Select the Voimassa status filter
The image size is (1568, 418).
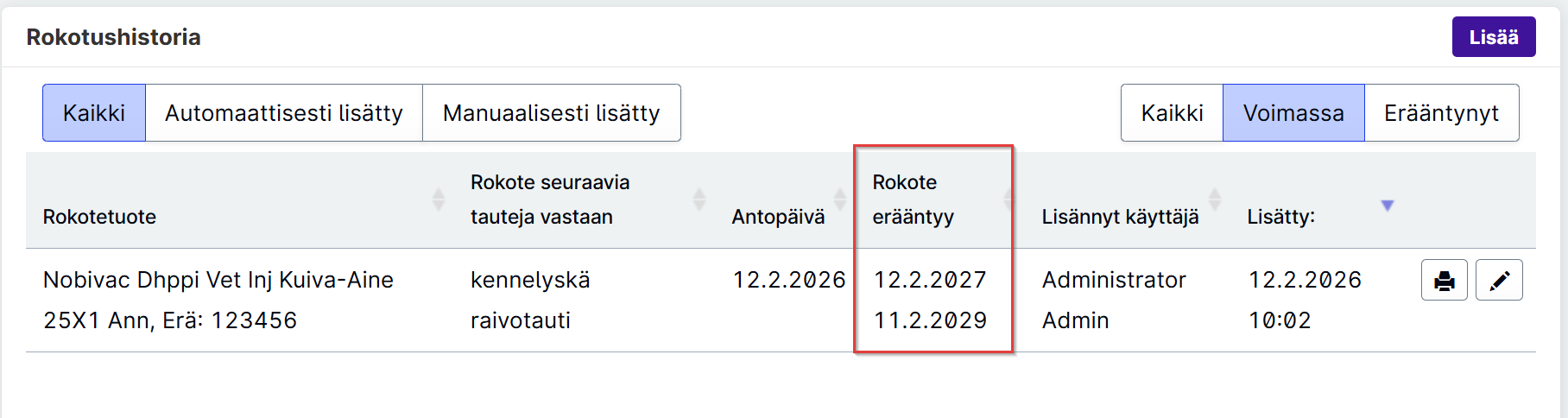click(x=1293, y=113)
